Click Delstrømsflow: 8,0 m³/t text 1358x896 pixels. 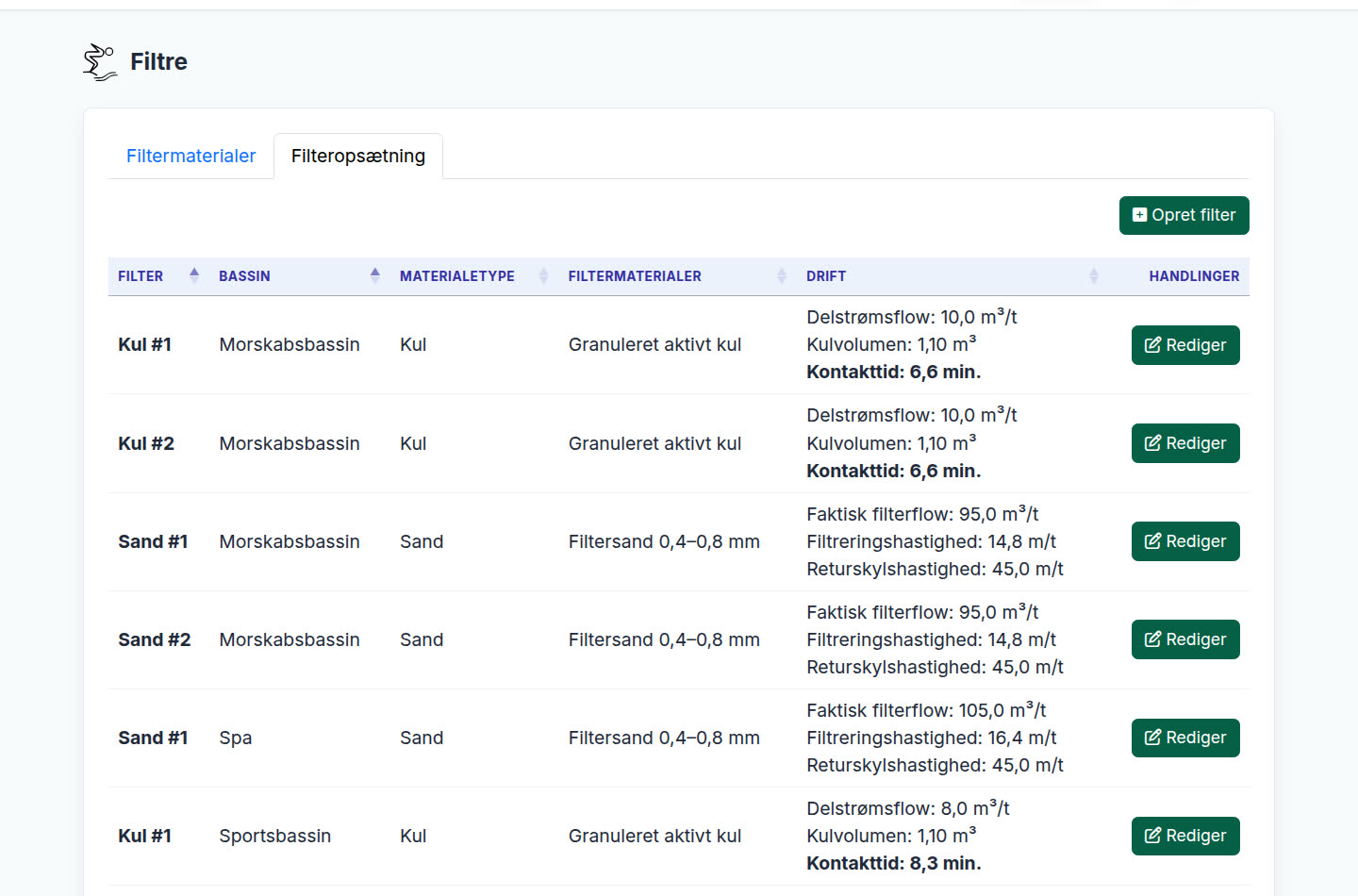coord(908,808)
